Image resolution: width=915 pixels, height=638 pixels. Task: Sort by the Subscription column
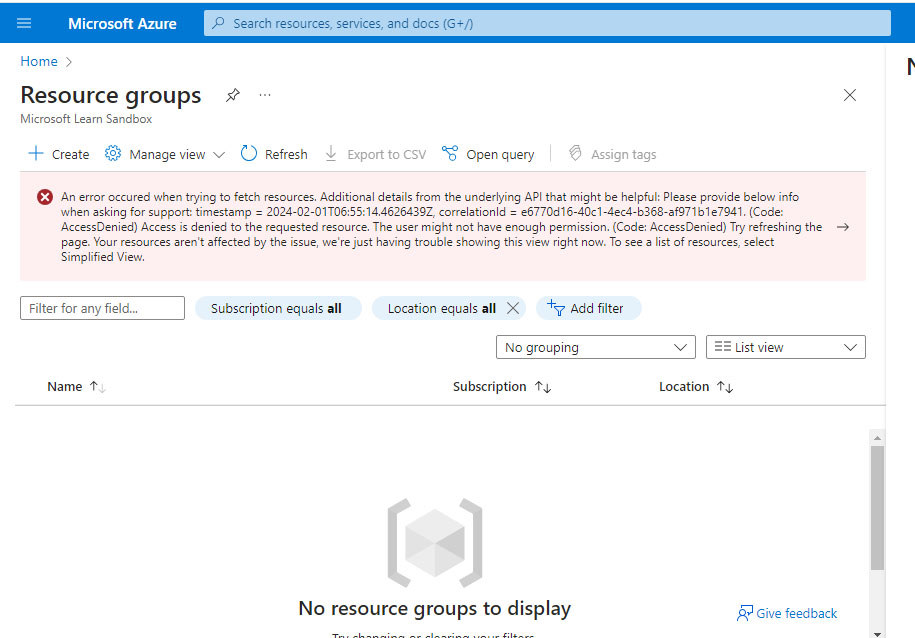(502, 386)
